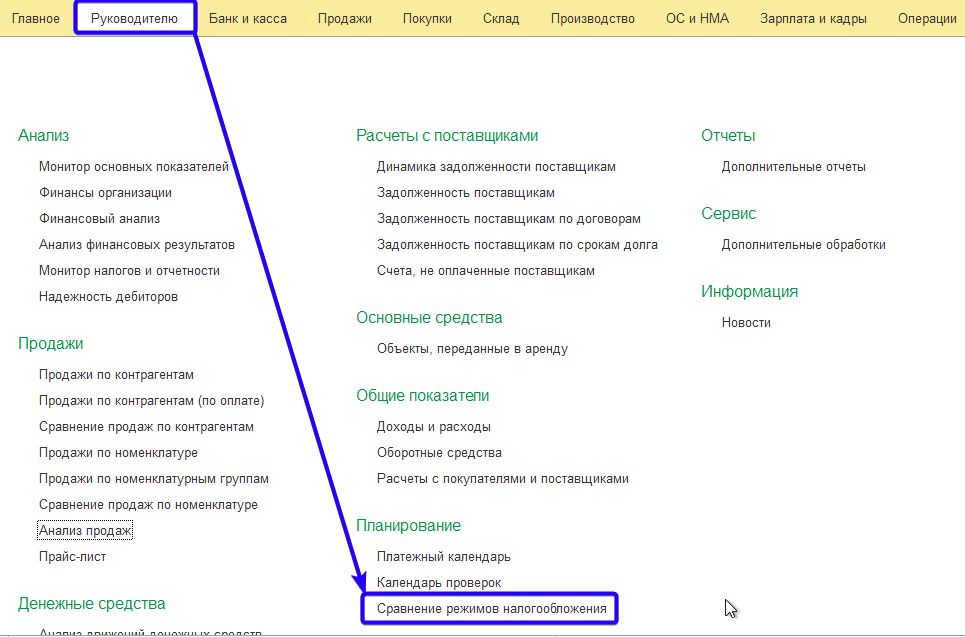This screenshot has width=965, height=637.
Task: Open the Покупки section tab
Action: coord(427,18)
